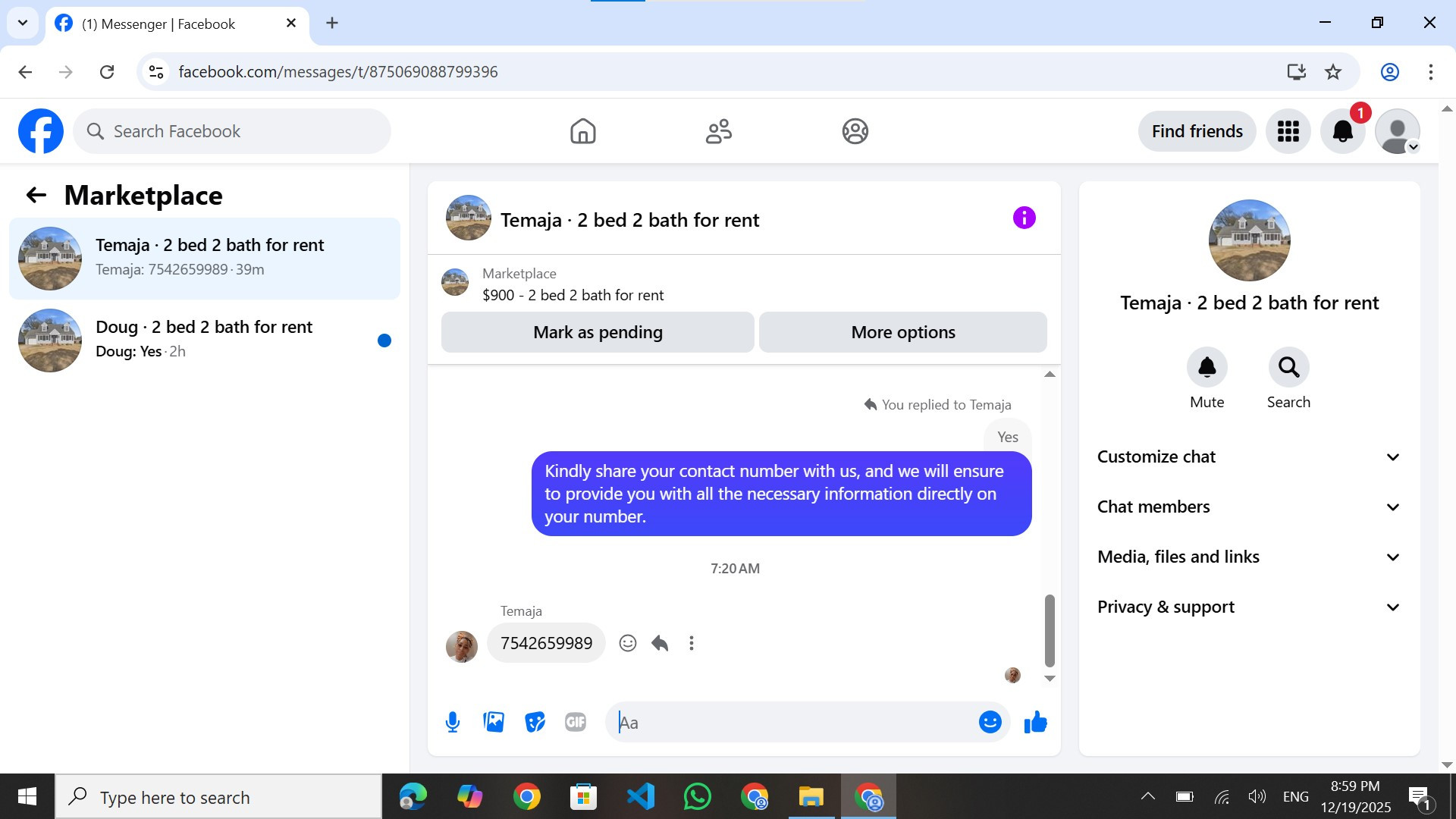Open more options for Temaja's message
Screen dimensions: 1456x819
(691, 643)
